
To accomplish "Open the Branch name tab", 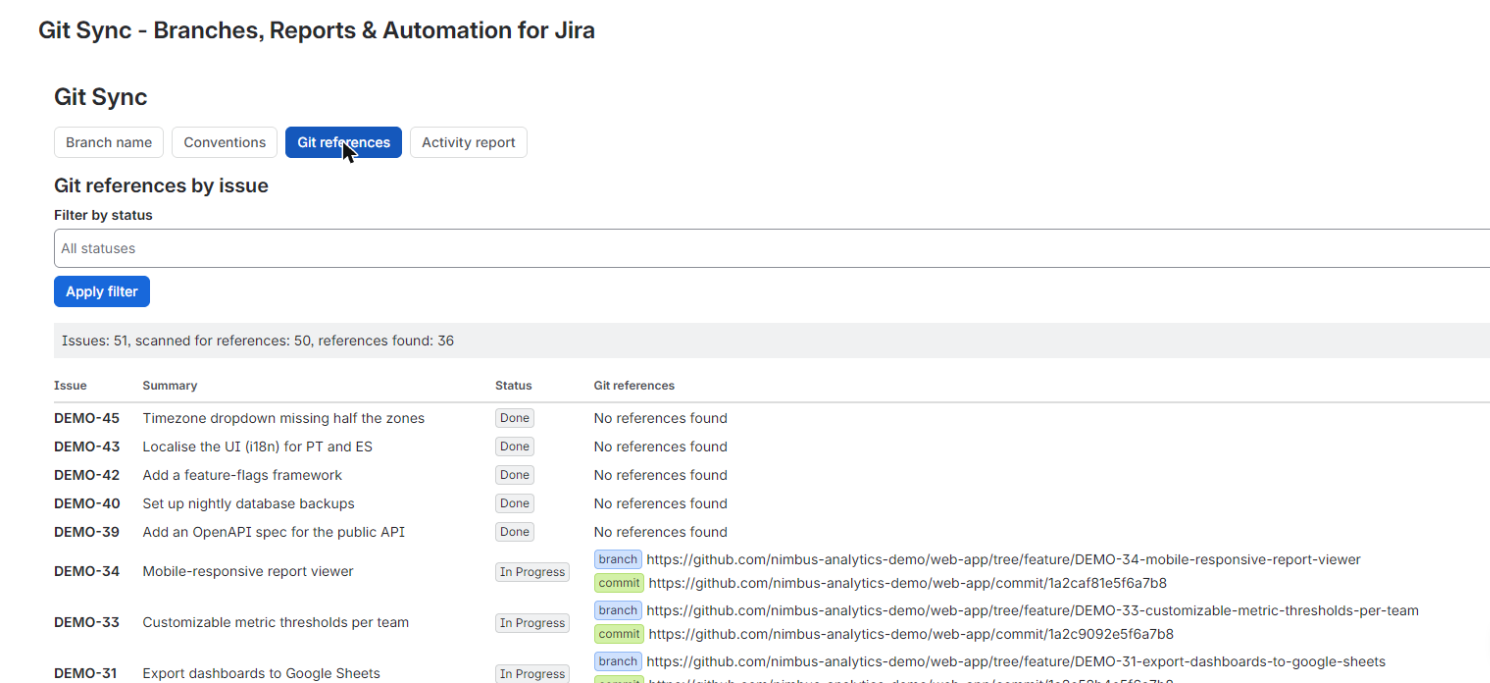I will 108,142.
